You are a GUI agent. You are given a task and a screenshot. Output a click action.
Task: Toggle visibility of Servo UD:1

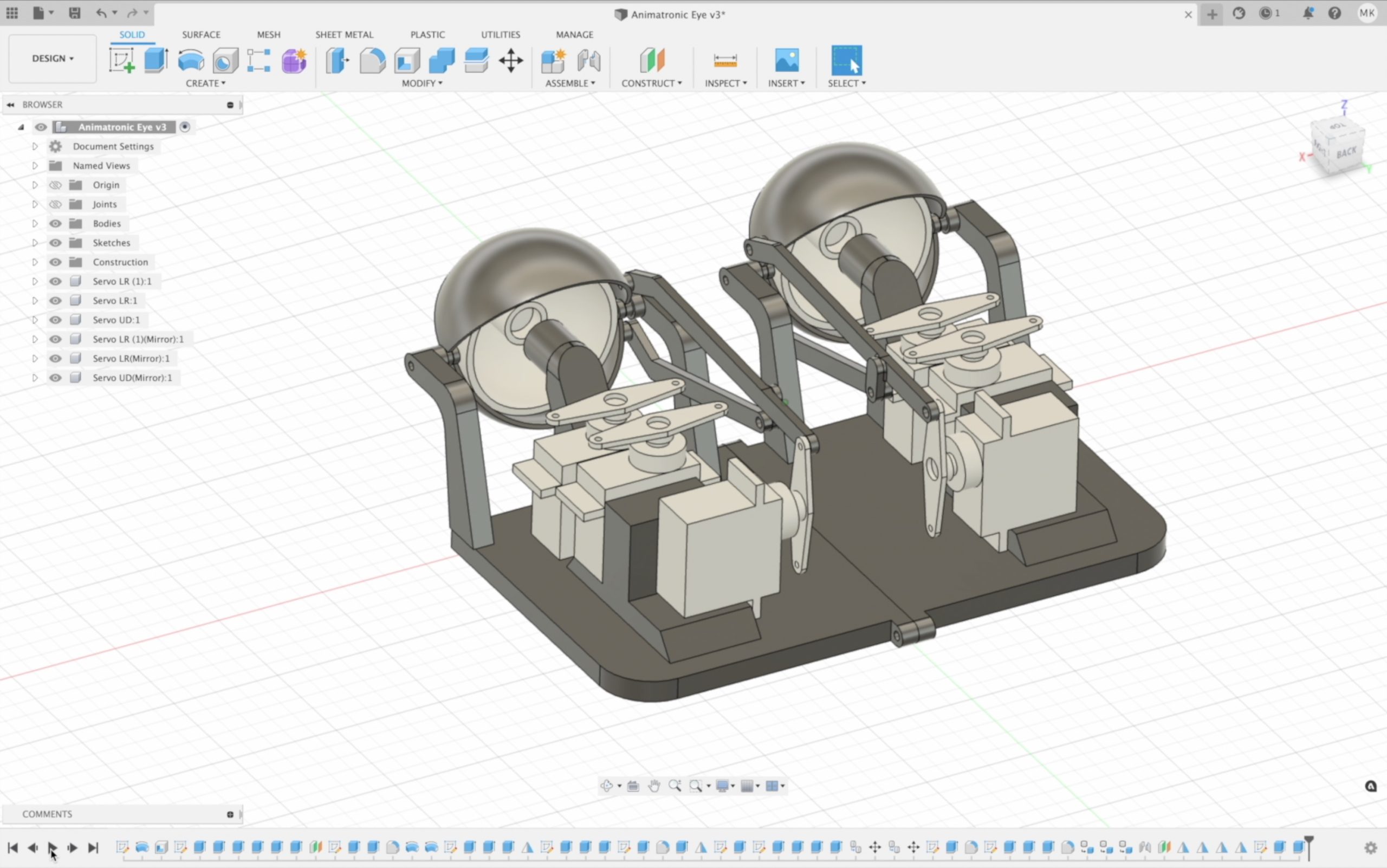[x=55, y=320]
